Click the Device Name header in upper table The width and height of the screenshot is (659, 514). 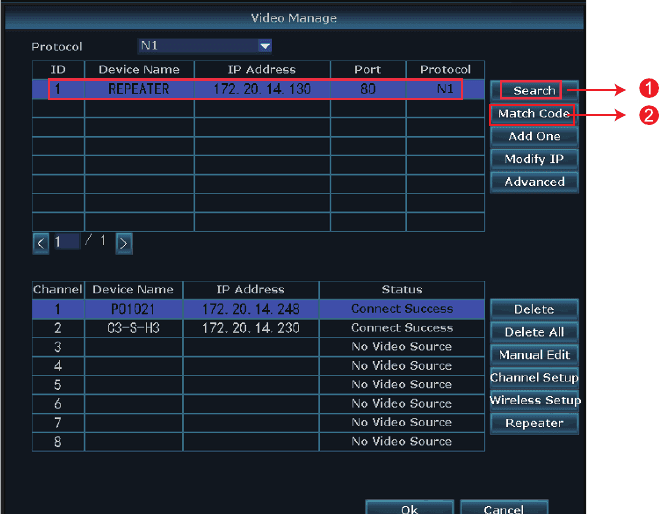(139, 69)
